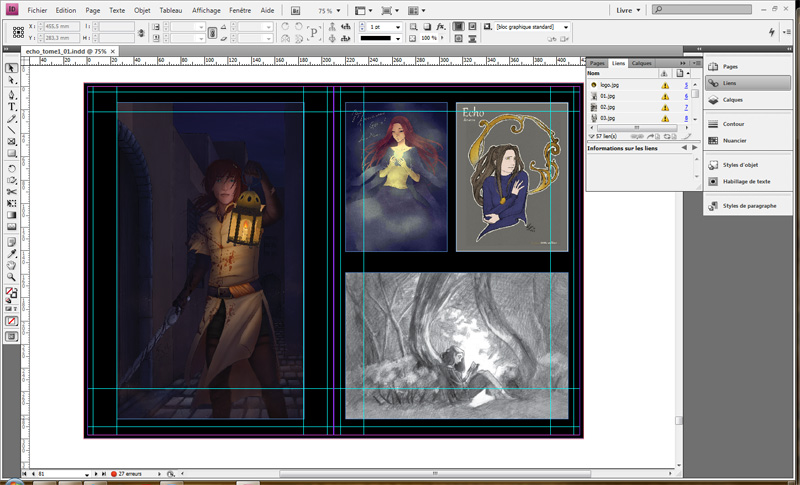Viewport: 800px width, 485px height.
Task: Select the Pencil tool
Action: [11, 119]
